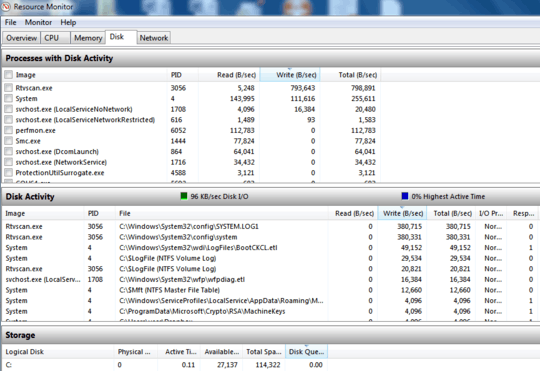
Task: Sort processes by Write (B/sec) column
Action: [x=290, y=75]
